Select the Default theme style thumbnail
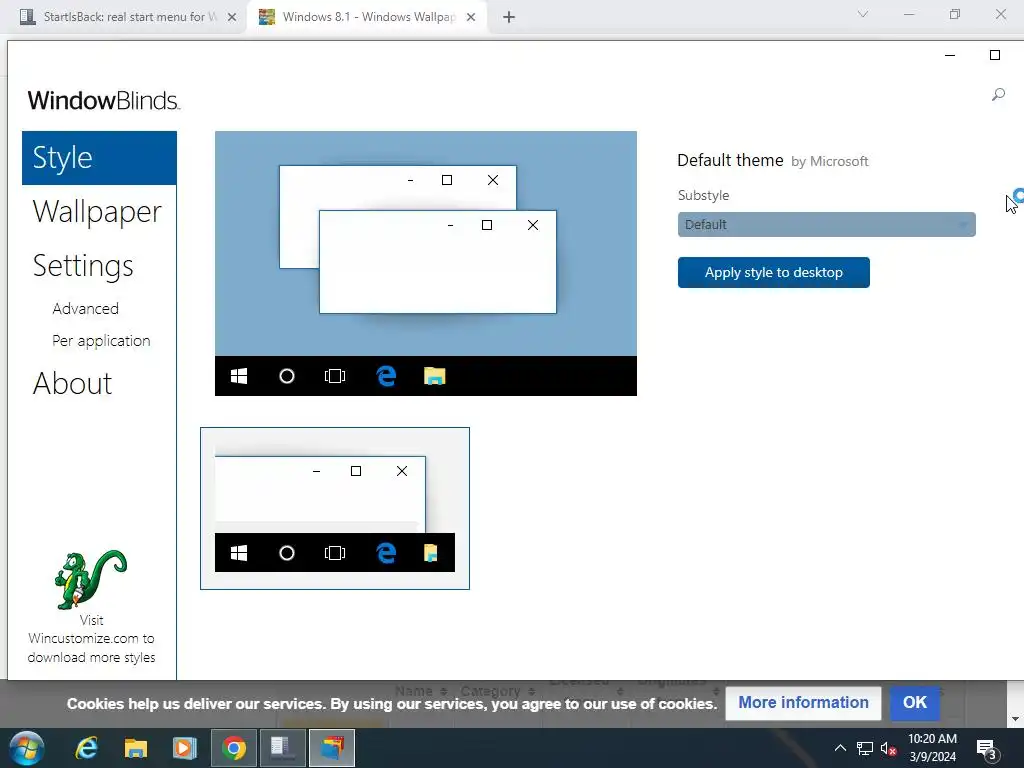The height and width of the screenshot is (768, 1024). tap(334, 508)
